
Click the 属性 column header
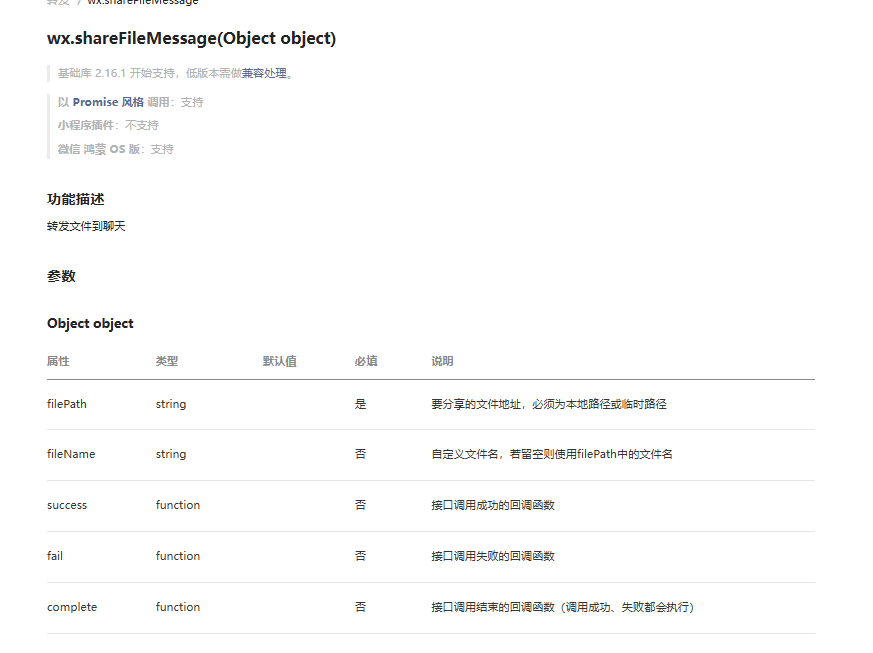(58, 361)
